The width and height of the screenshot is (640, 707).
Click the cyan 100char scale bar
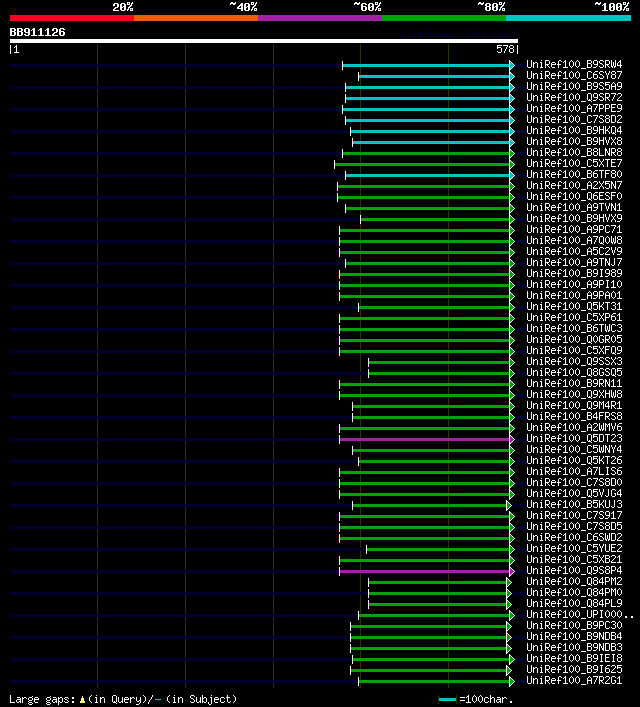point(447,700)
